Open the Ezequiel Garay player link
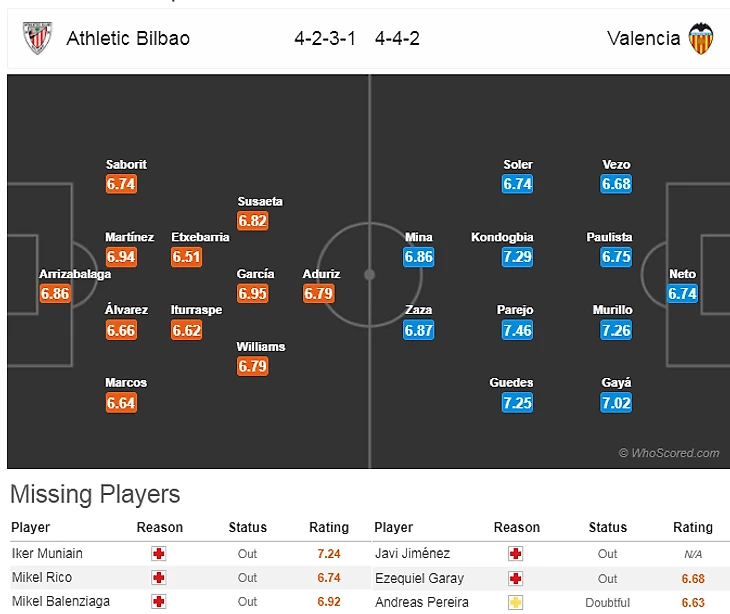 (x=420, y=577)
